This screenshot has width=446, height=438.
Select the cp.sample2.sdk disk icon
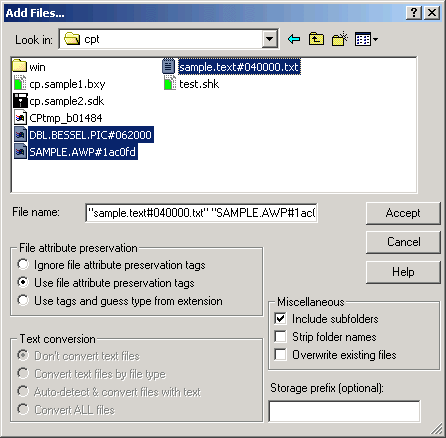20,100
